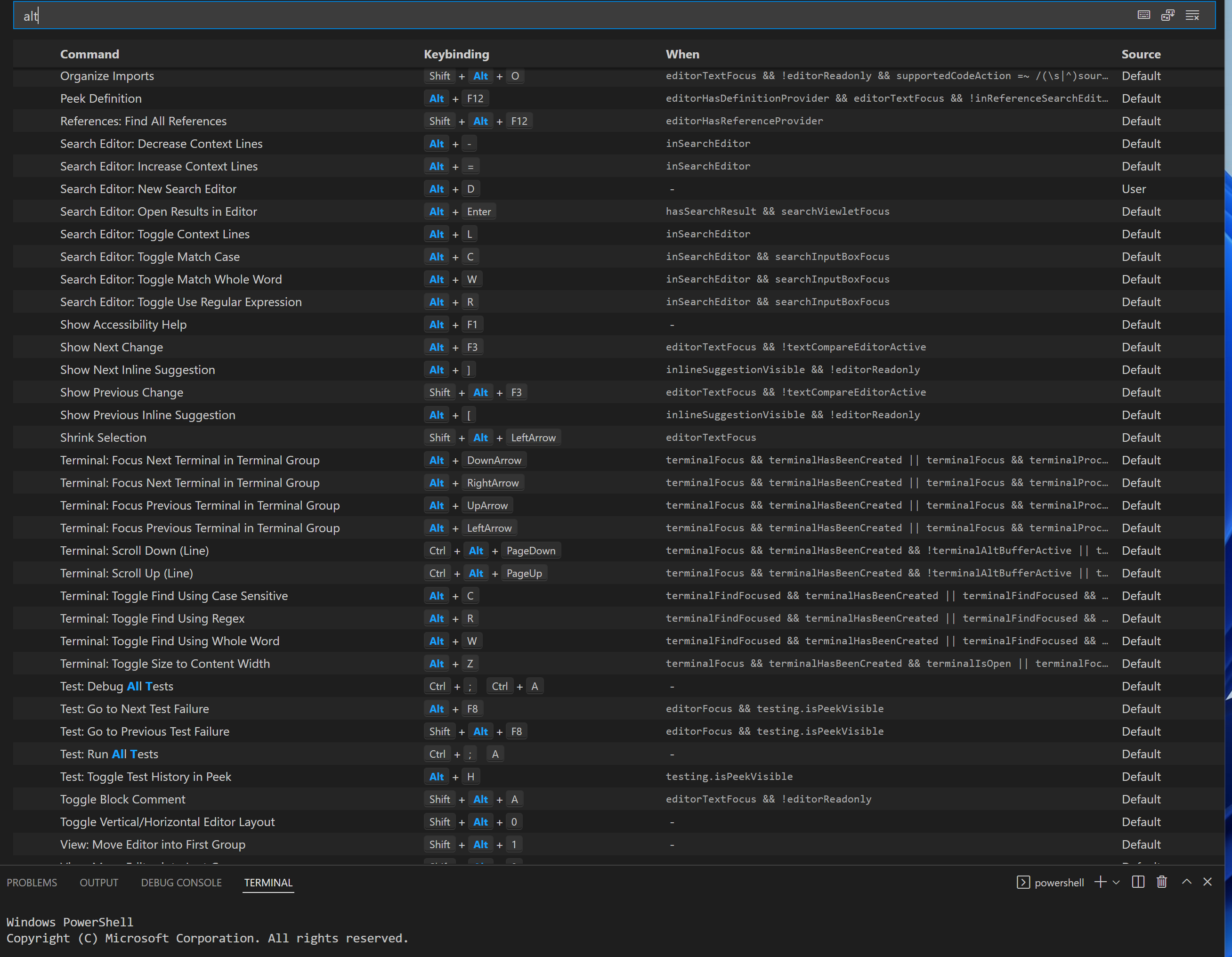The height and width of the screenshot is (957, 1232).
Task: Close the terminal panel with the X icon
Action: [1208, 882]
